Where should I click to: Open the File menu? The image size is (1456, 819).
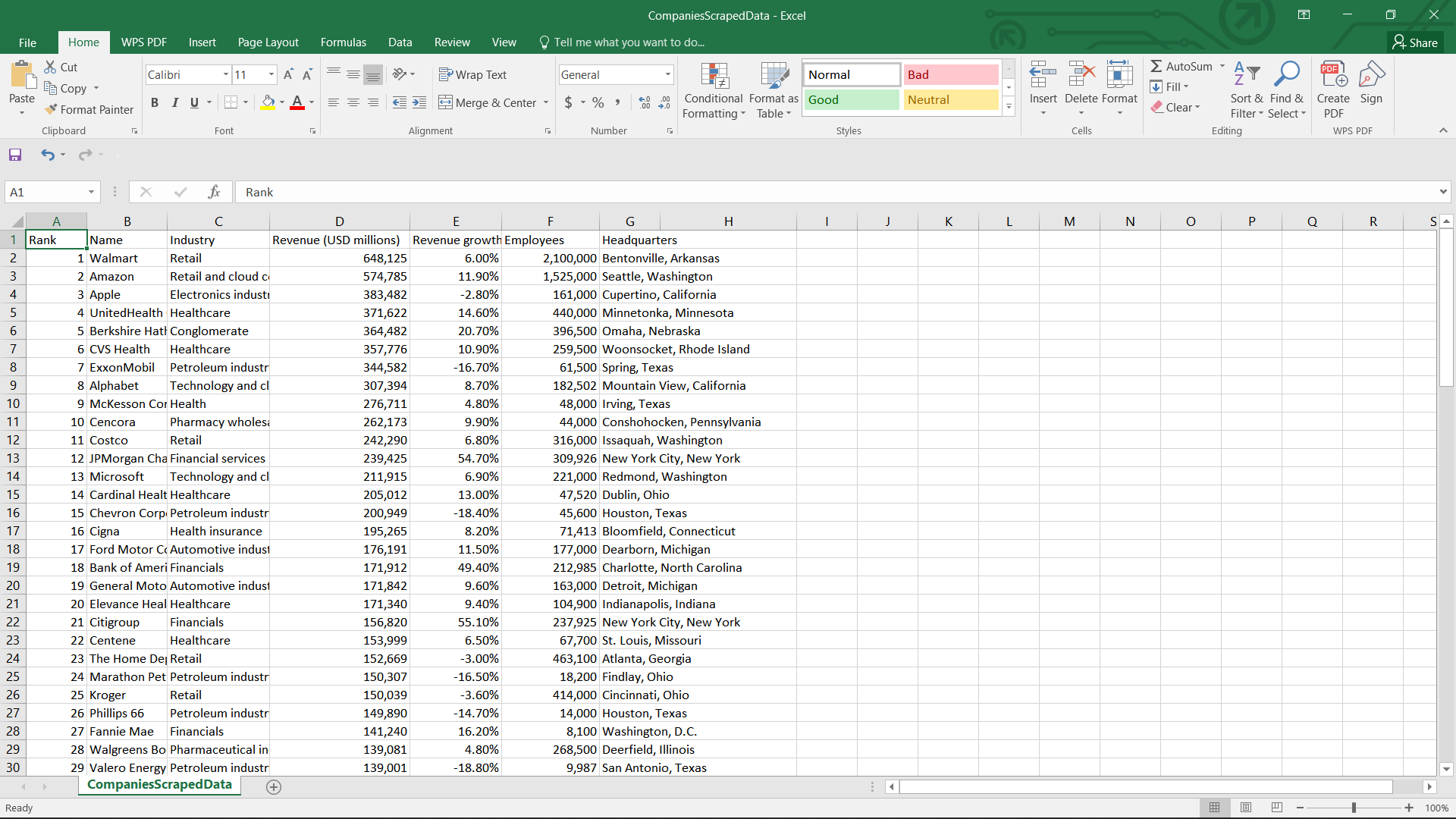[x=28, y=42]
